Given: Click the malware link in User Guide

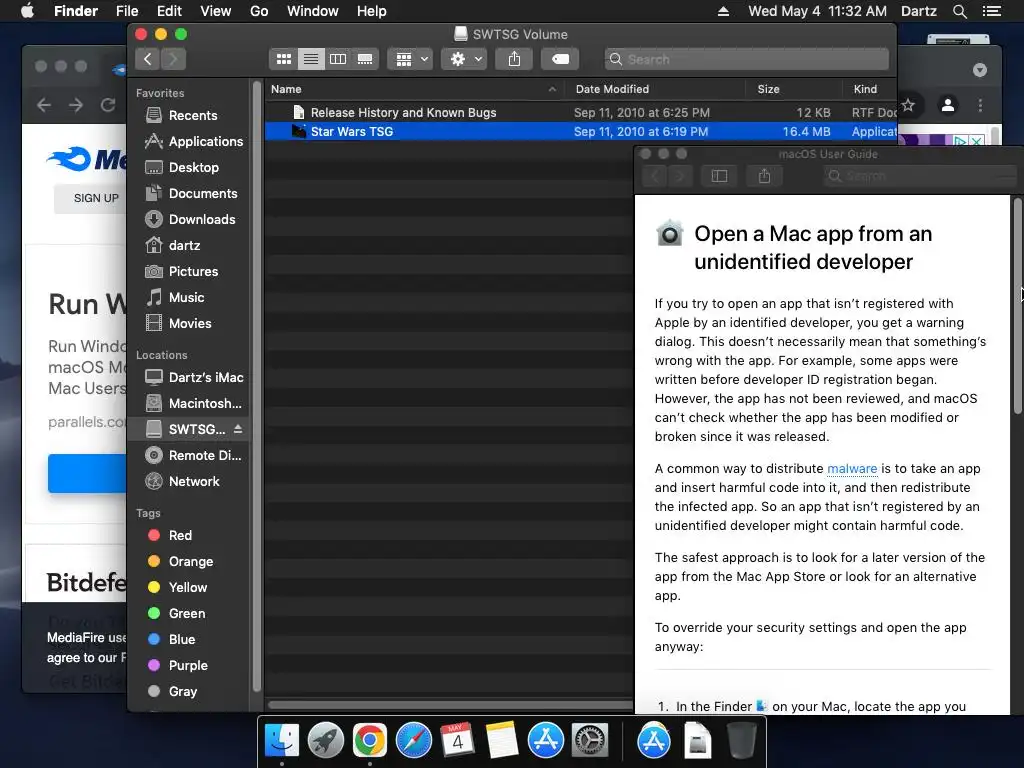Looking at the screenshot, I should coord(852,468).
